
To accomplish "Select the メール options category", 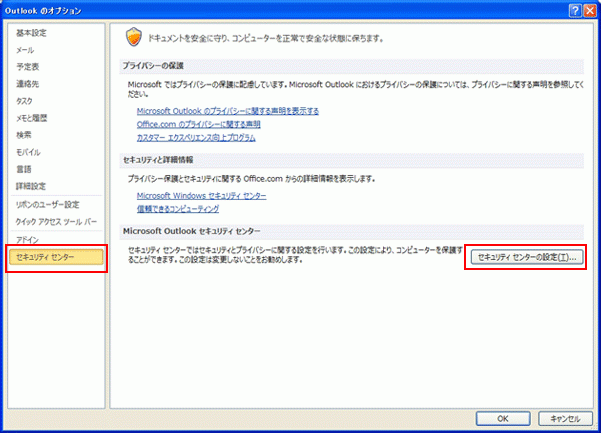I will click(25, 50).
